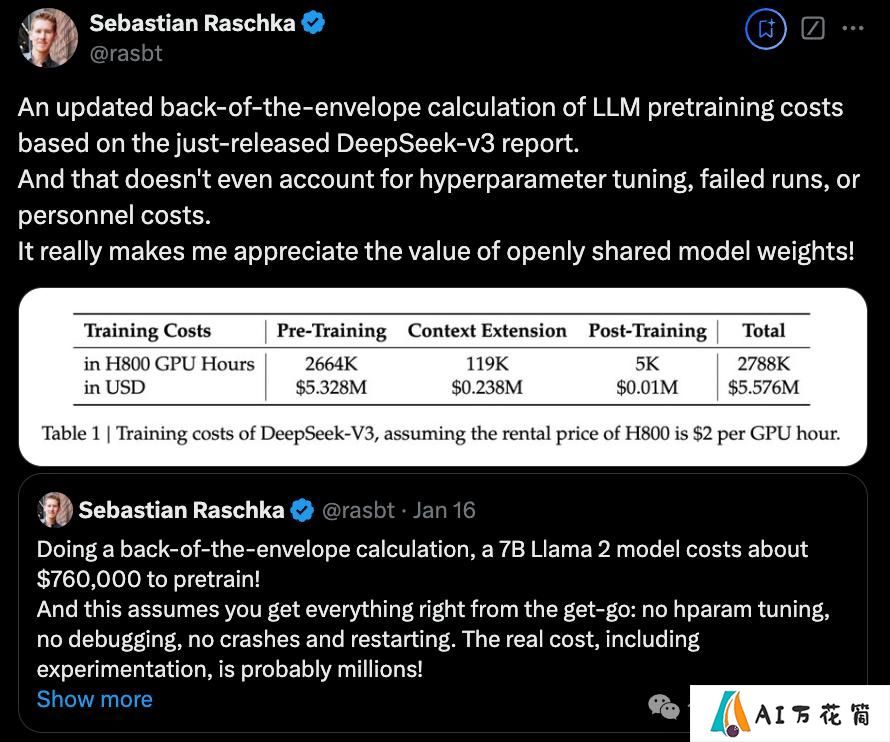Screen dimensions: 890x742
Task: Open the @rasbt handle in the quoted tweet
Action: [x=358, y=510]
